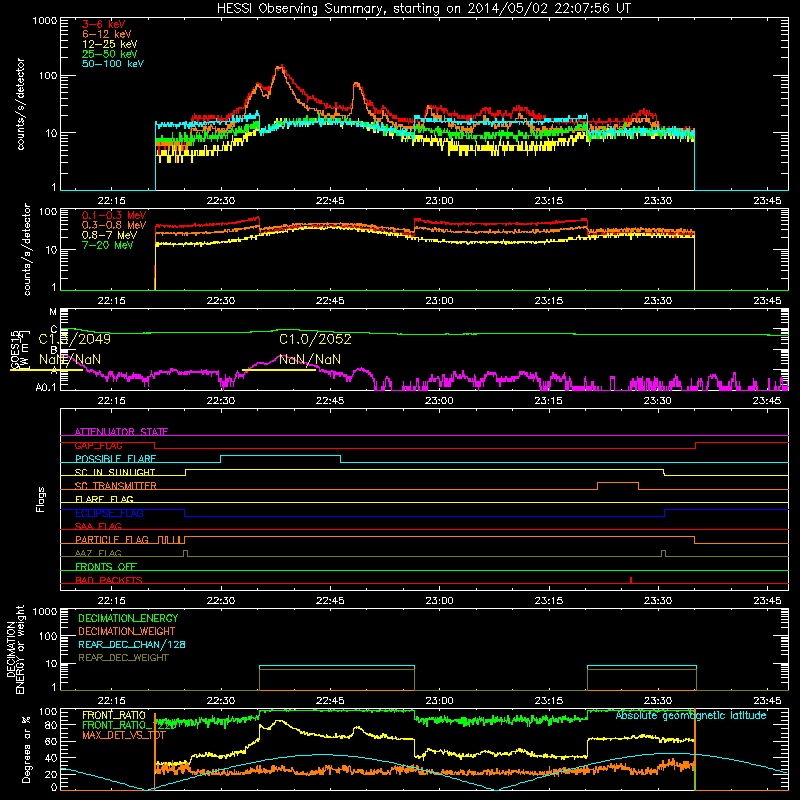Click the MAX_DET_VS_TOT legend label

tap(124, 735)
